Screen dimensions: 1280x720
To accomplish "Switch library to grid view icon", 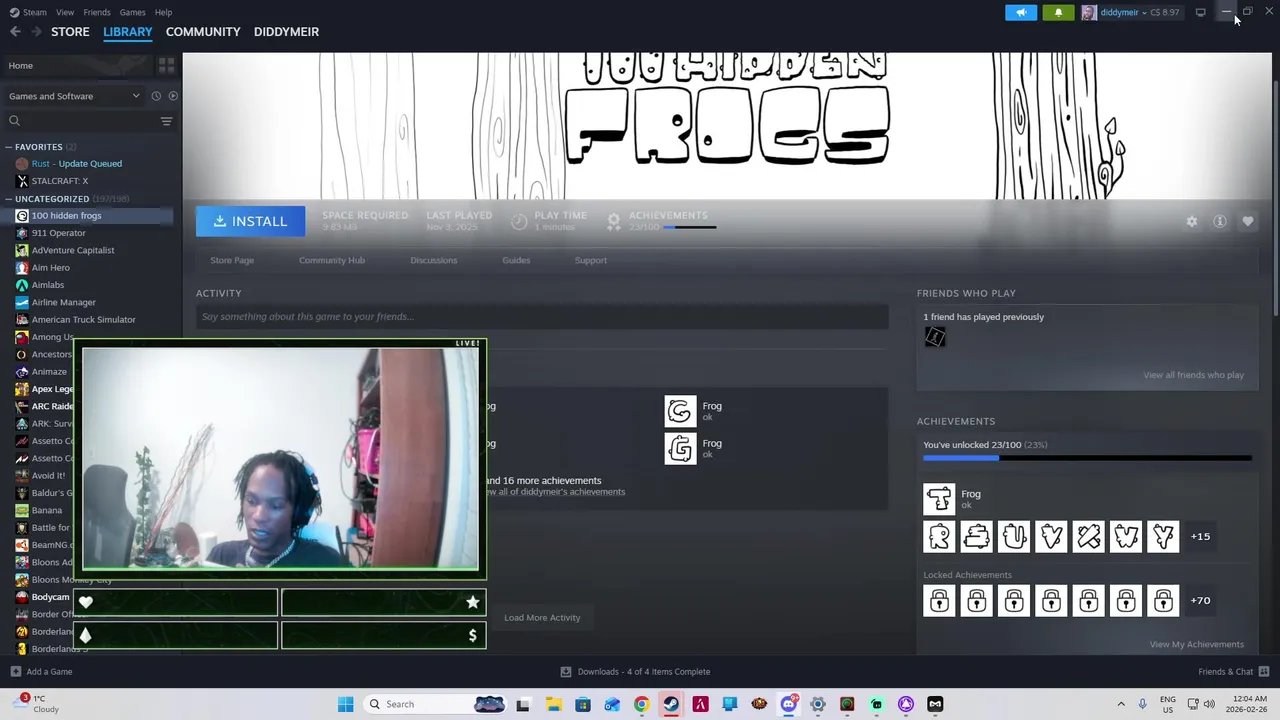I will click(x=166, y=65).
